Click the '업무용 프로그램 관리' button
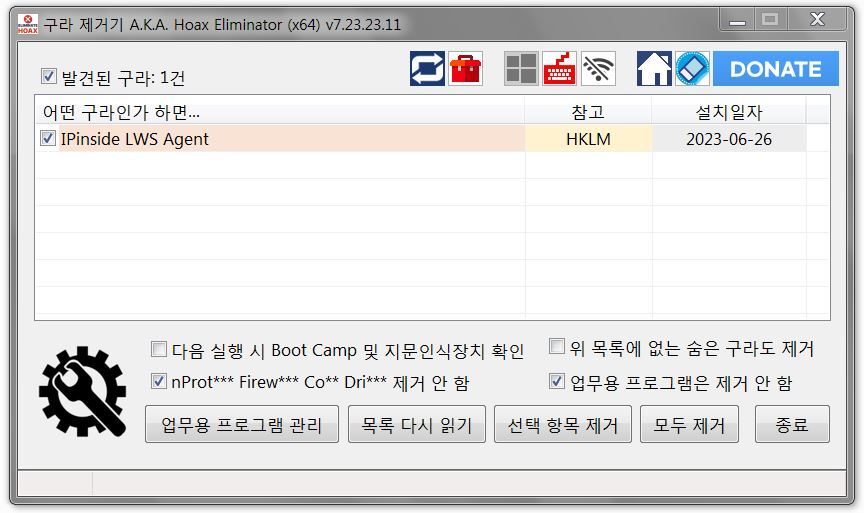Viewport: 864px width, 513px height. [x=242, y=424]
